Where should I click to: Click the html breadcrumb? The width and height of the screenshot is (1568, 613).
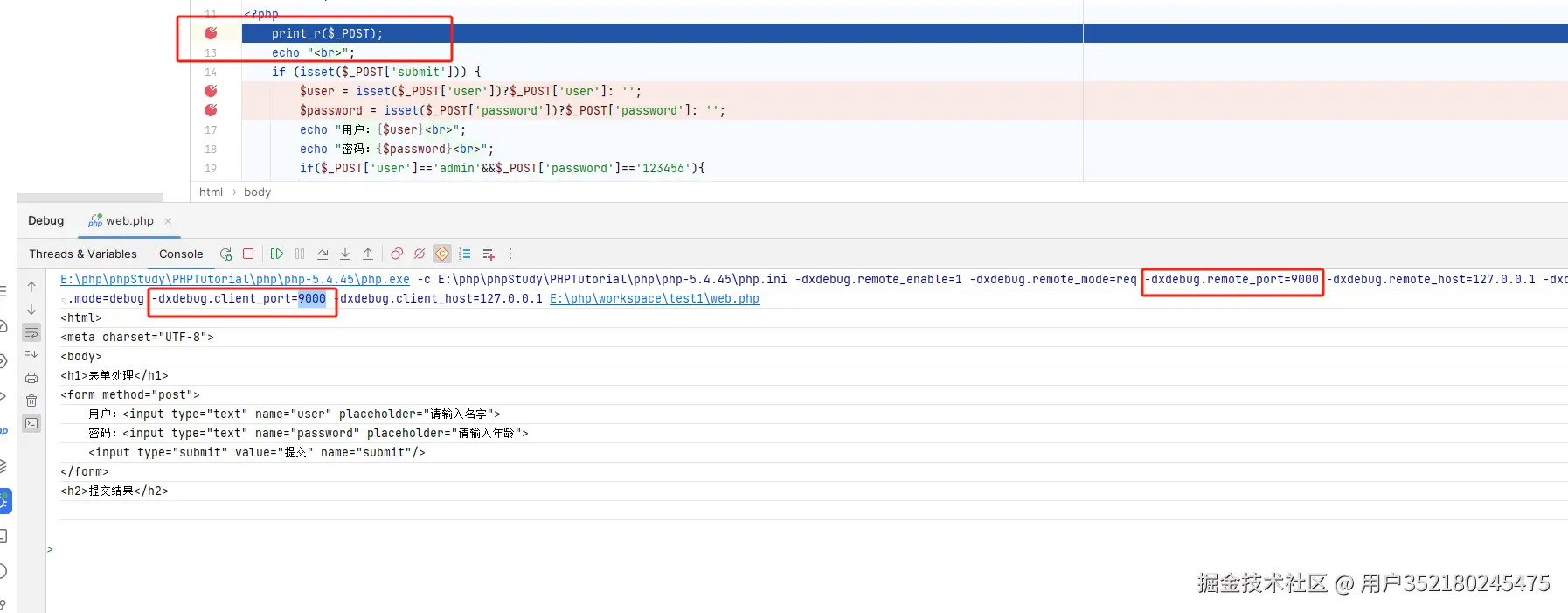tap(211, 192)
